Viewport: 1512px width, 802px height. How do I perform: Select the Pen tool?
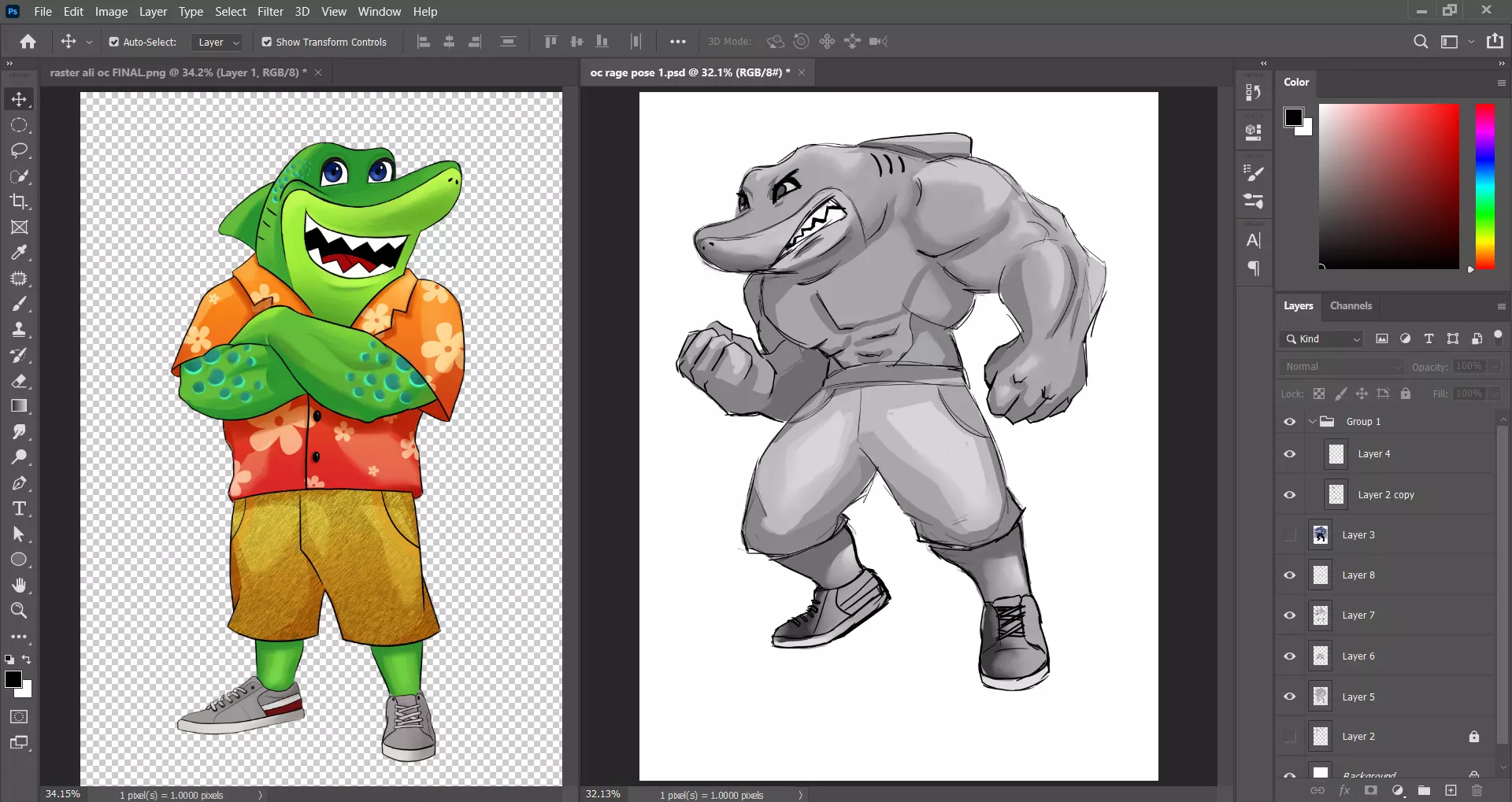20,483
